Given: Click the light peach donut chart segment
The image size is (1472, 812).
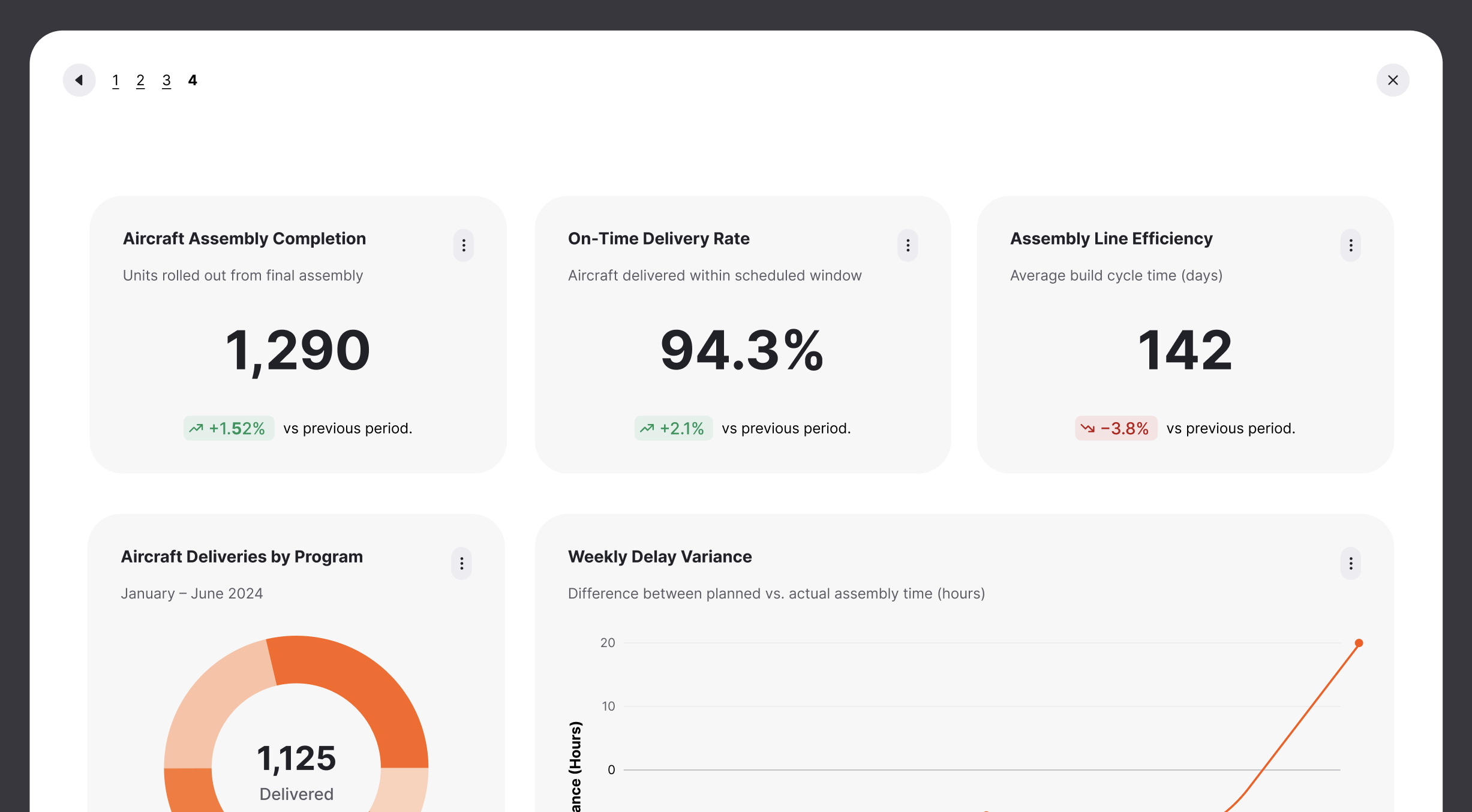Looking at the screenshot, I should [x=210, y=702].
